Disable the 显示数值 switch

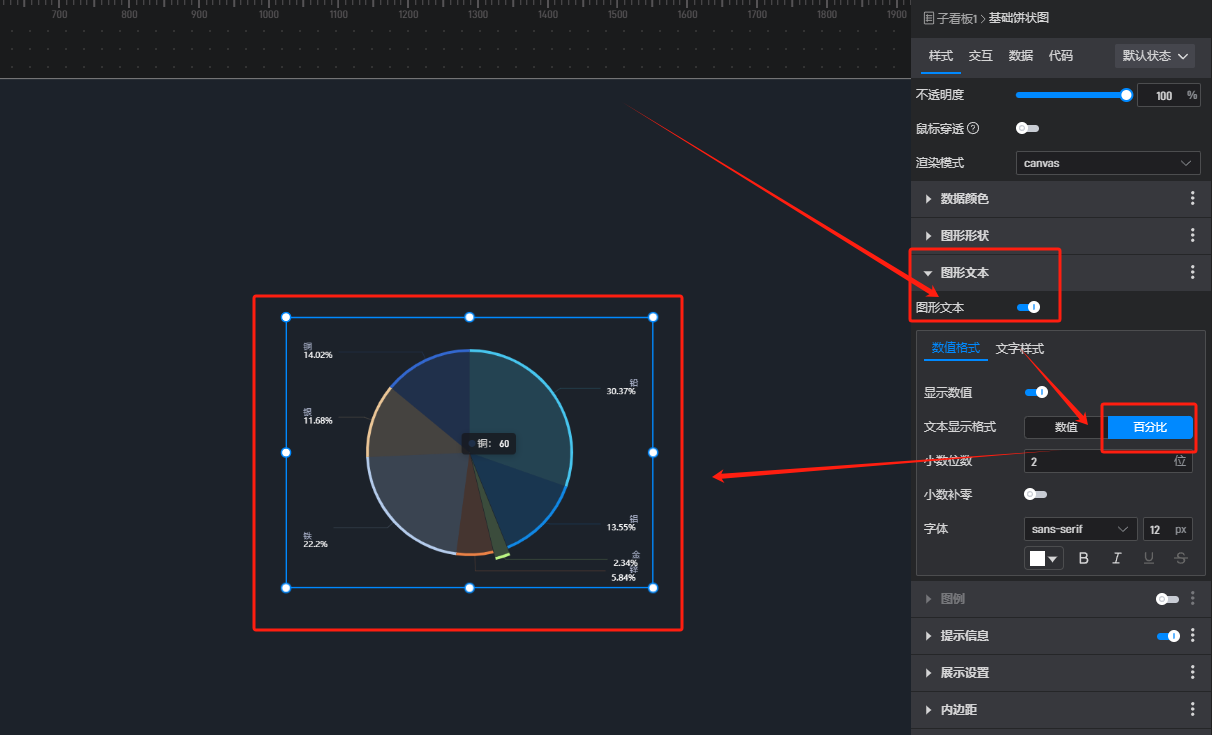point(1036,393)
